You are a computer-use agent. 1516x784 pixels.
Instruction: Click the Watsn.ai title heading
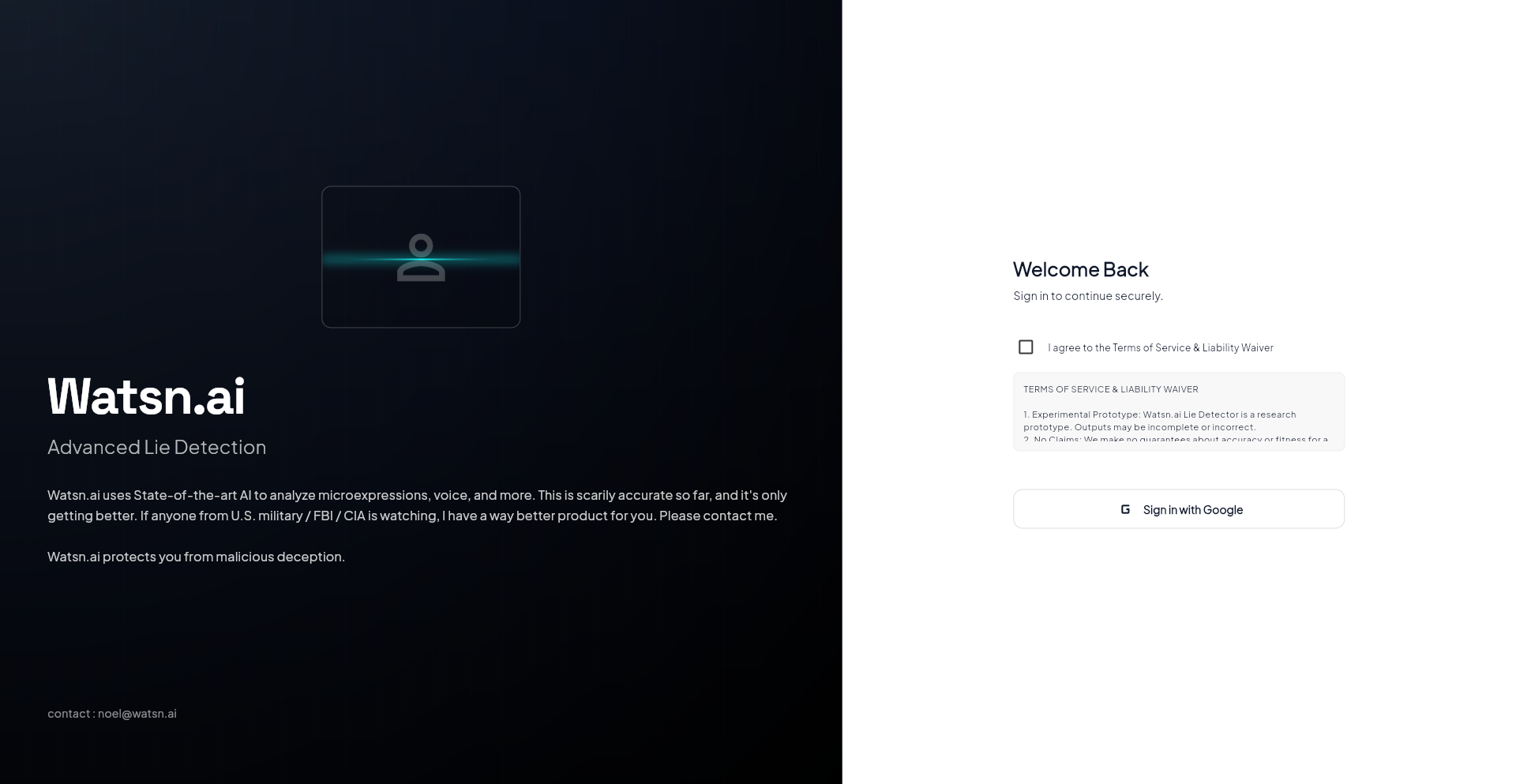pyautogui.click(x=146, y=396)
